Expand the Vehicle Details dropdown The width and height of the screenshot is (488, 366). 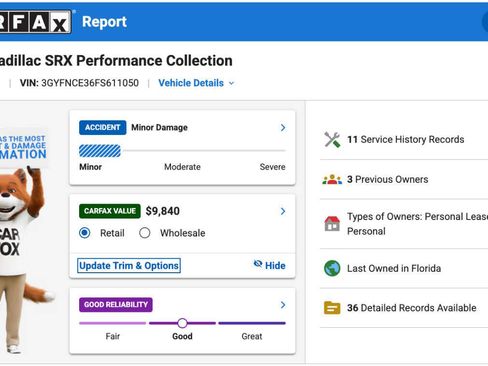pyautogui.click(x=196, y=83)
